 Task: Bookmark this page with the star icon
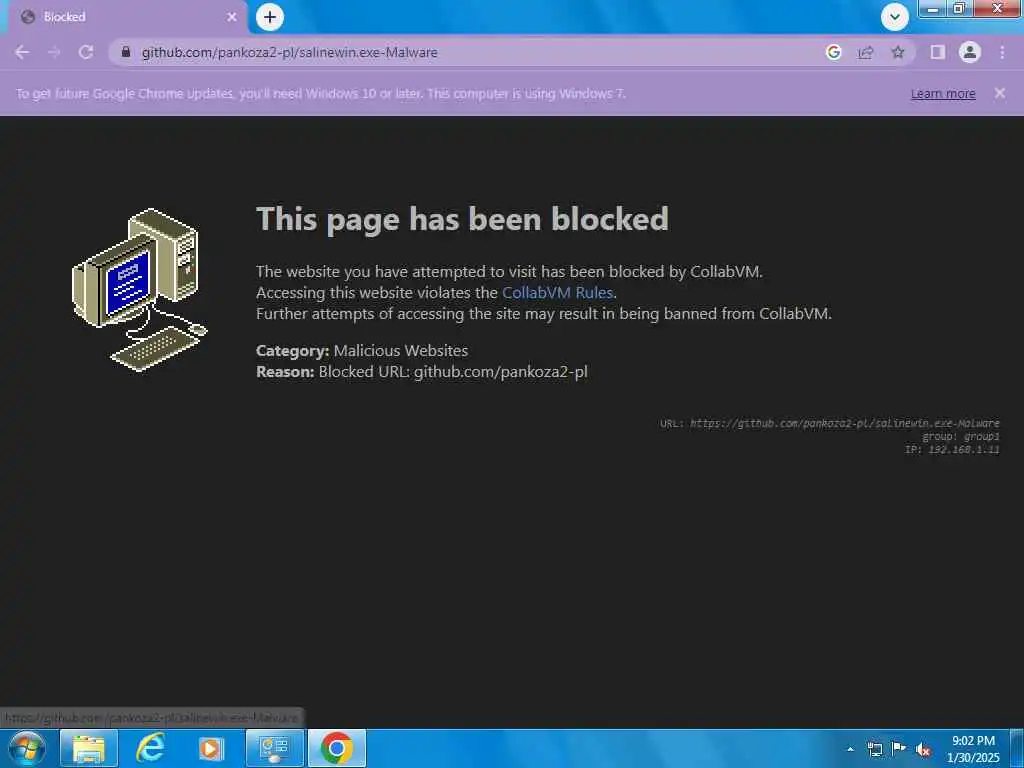[898, 52]
